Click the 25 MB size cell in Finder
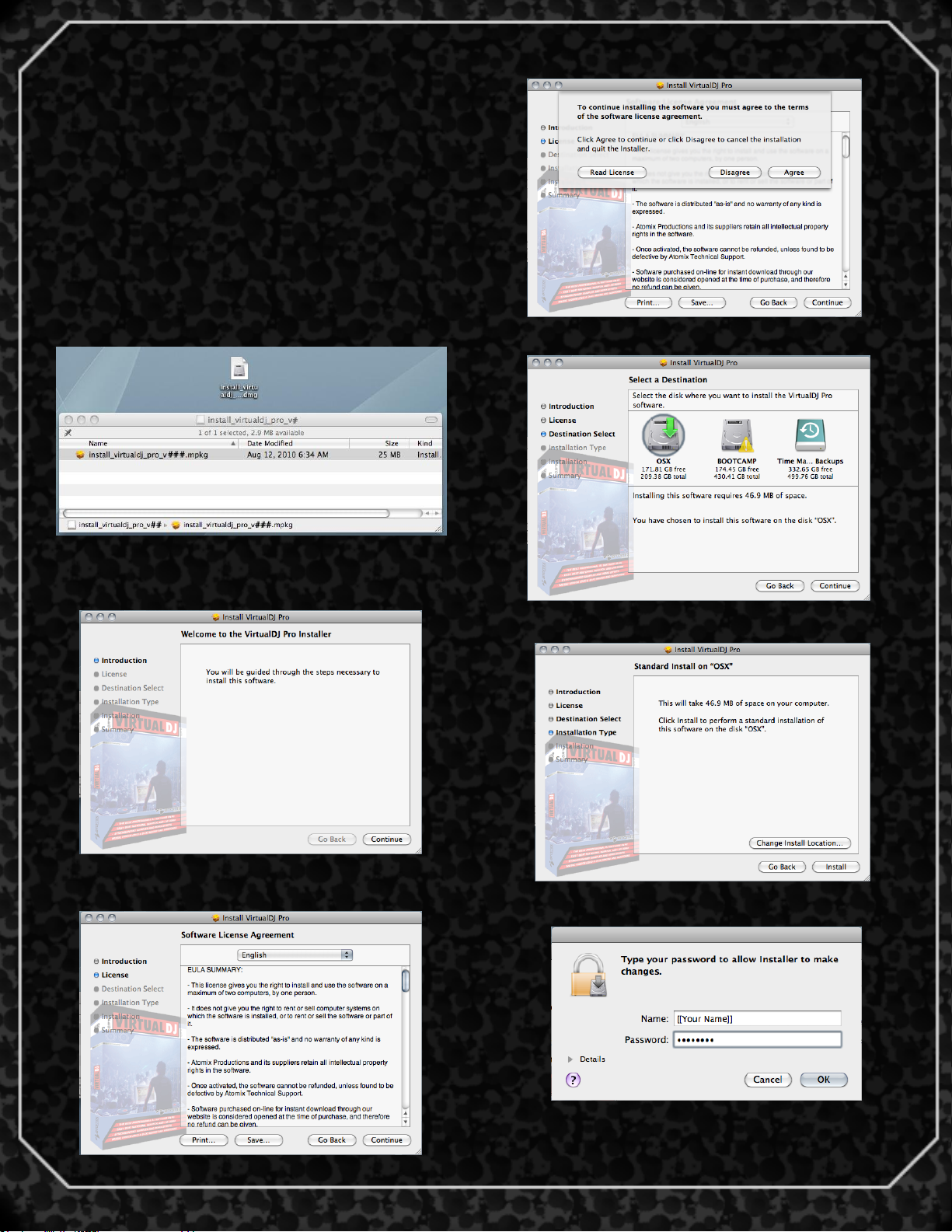This screenshot has width=952, height=1232. (389, 455)
